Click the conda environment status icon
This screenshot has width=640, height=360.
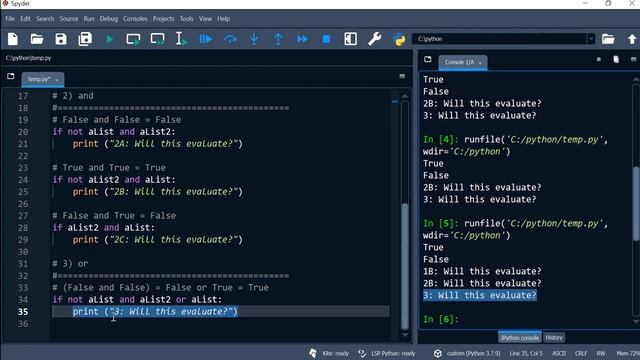point(438,353)
